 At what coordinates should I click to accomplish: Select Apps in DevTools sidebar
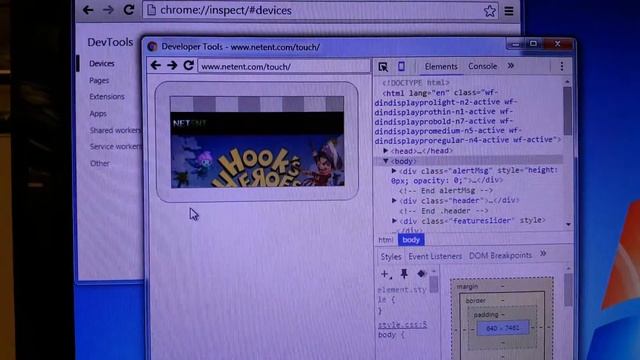pyautogui.click(x=98, y=113)
